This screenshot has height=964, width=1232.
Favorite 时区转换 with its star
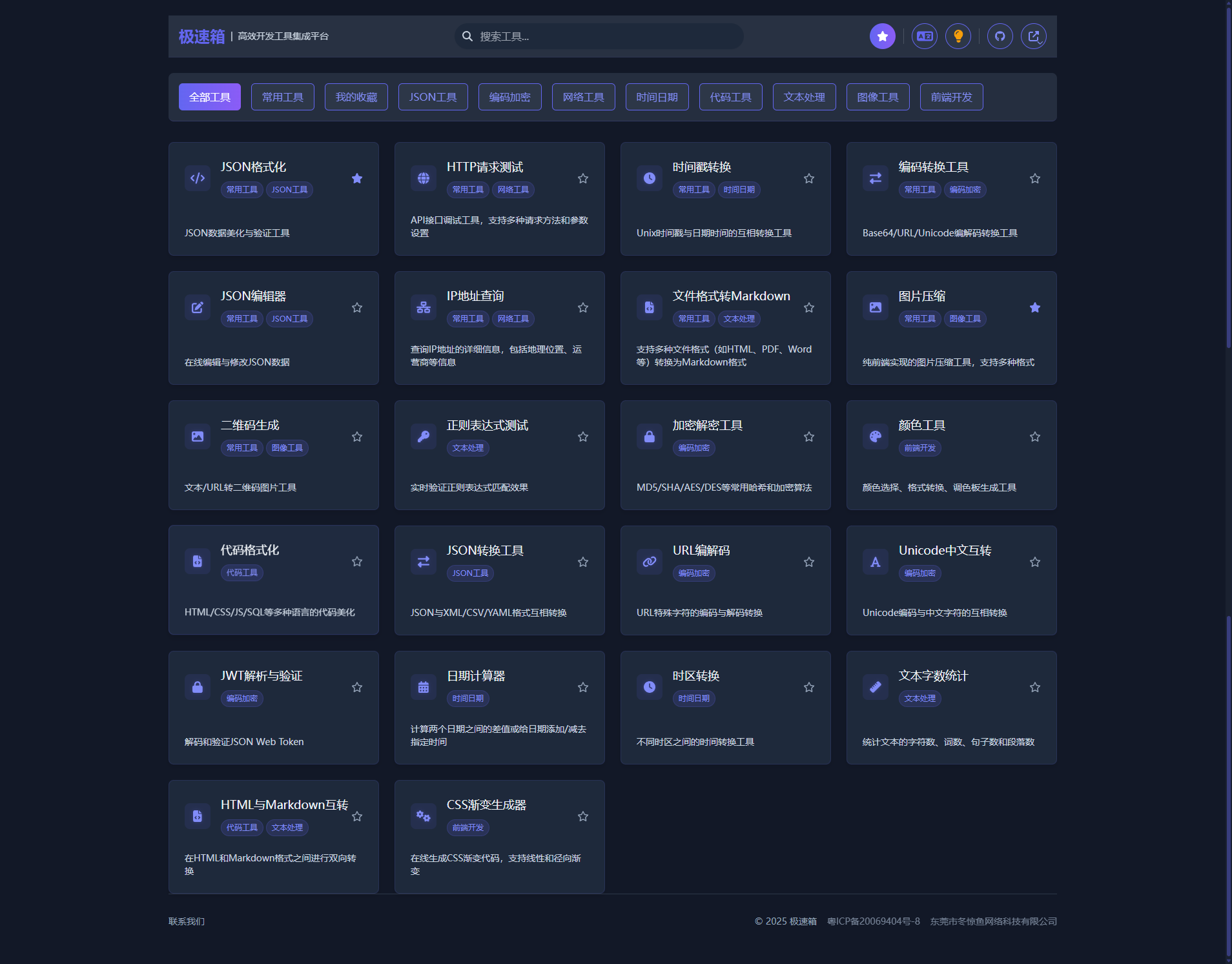click(x=809, y=687)
